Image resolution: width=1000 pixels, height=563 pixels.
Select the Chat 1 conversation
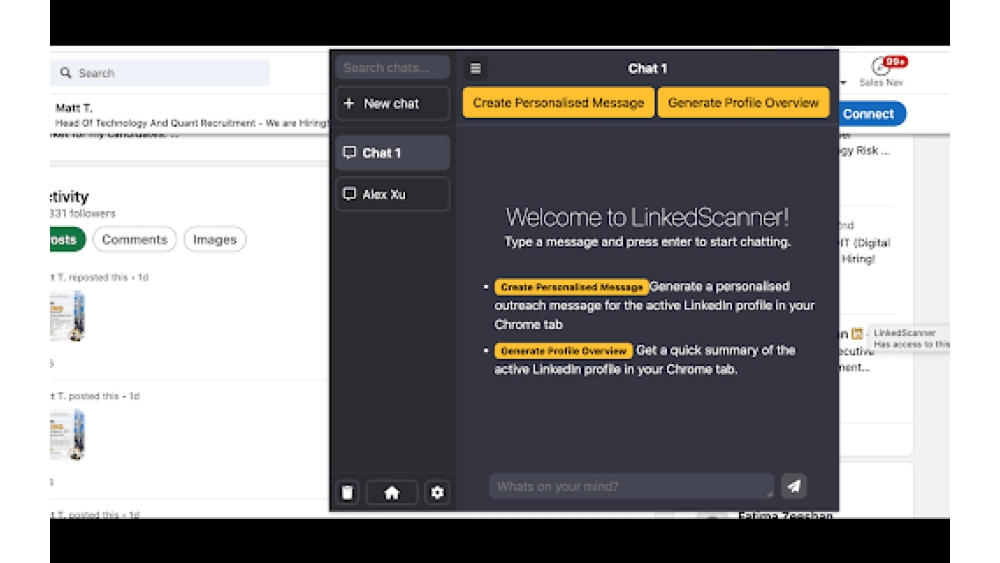pos(392,152)
